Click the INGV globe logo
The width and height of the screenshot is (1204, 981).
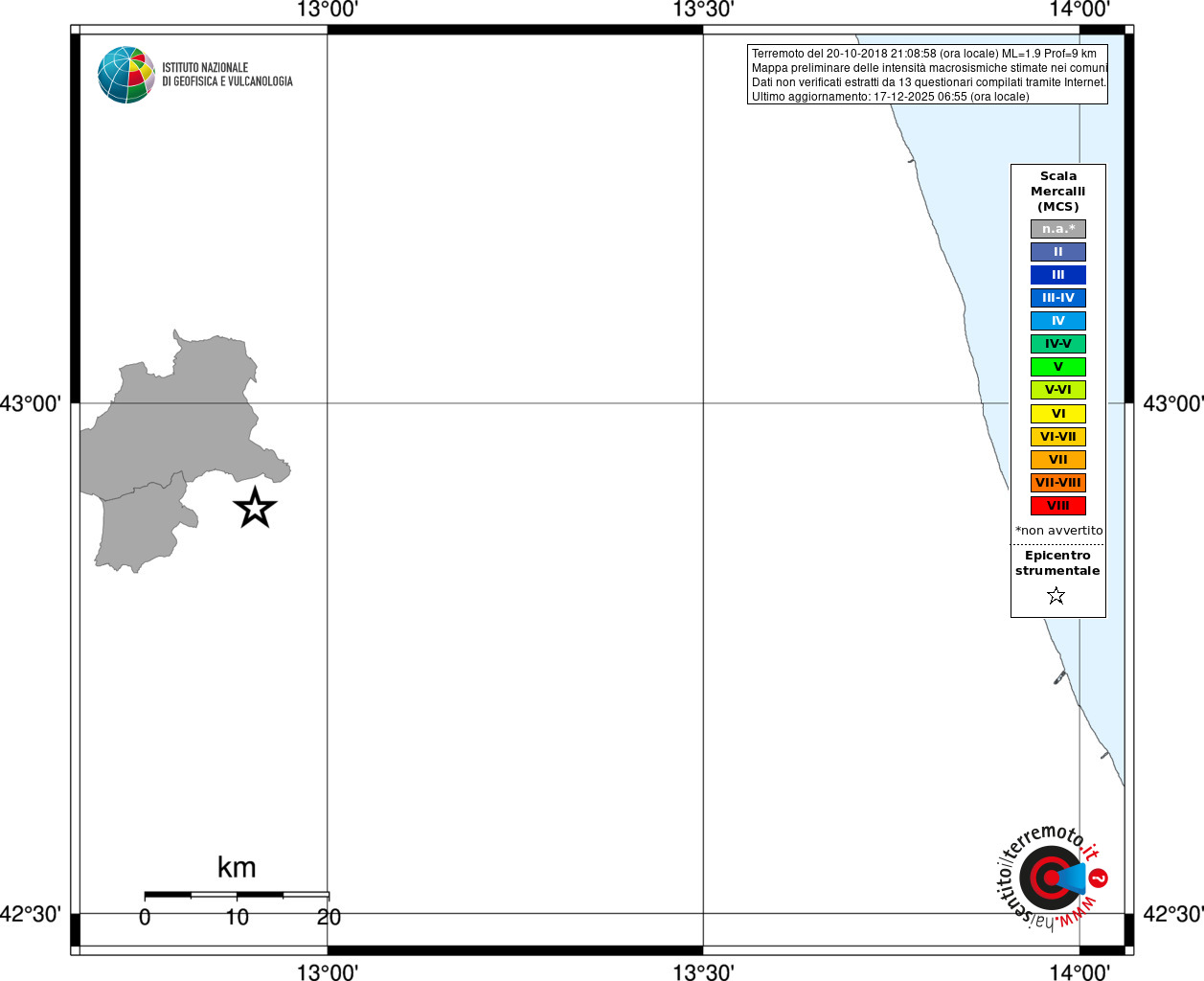click(x=126, y=75)
